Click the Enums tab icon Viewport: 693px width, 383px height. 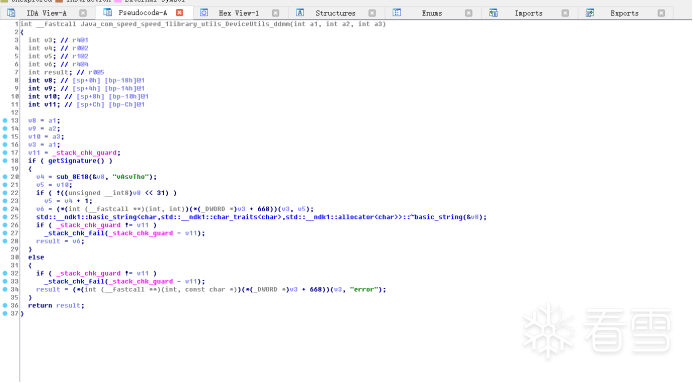(396, 13)
